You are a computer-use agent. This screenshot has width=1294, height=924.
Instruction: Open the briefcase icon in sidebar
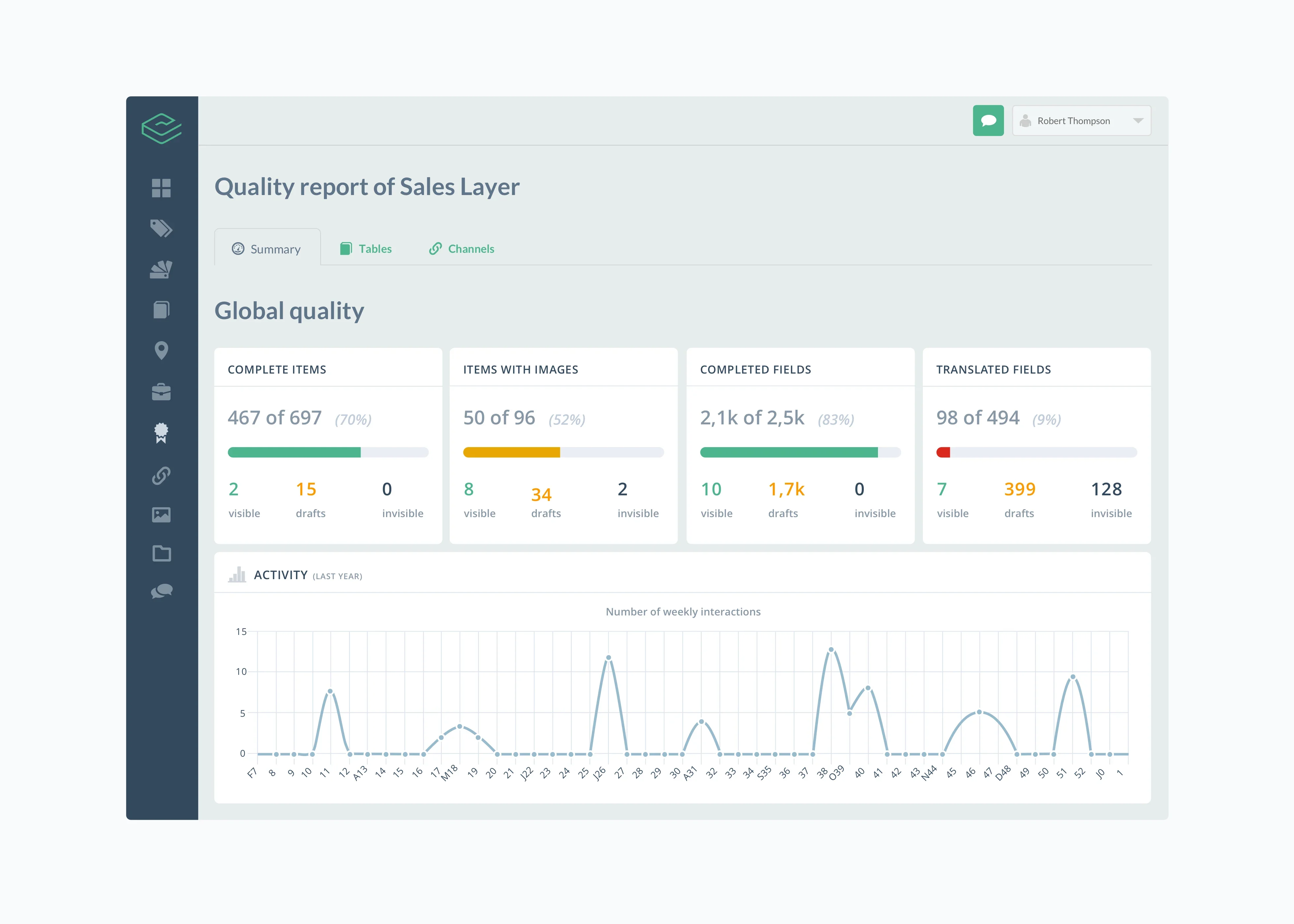pyautogui.click(x=162, y=391)
